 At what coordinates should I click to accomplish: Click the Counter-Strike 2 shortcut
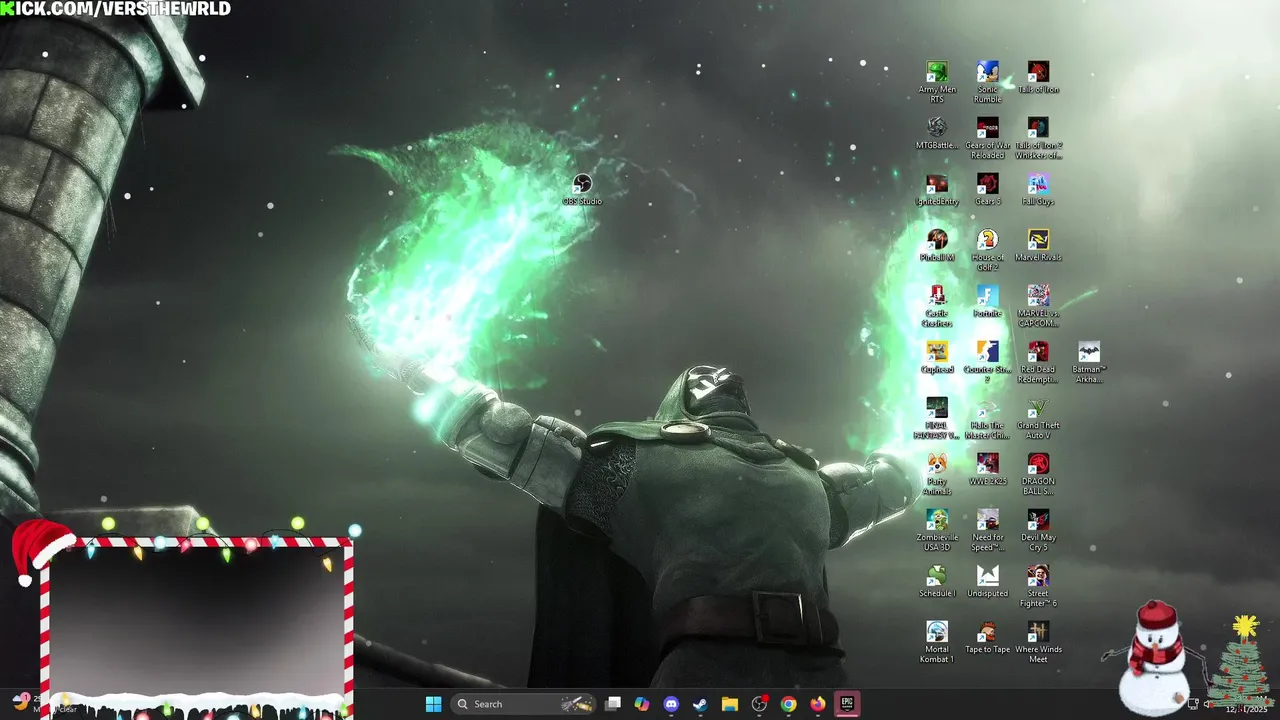coord(987,362)
